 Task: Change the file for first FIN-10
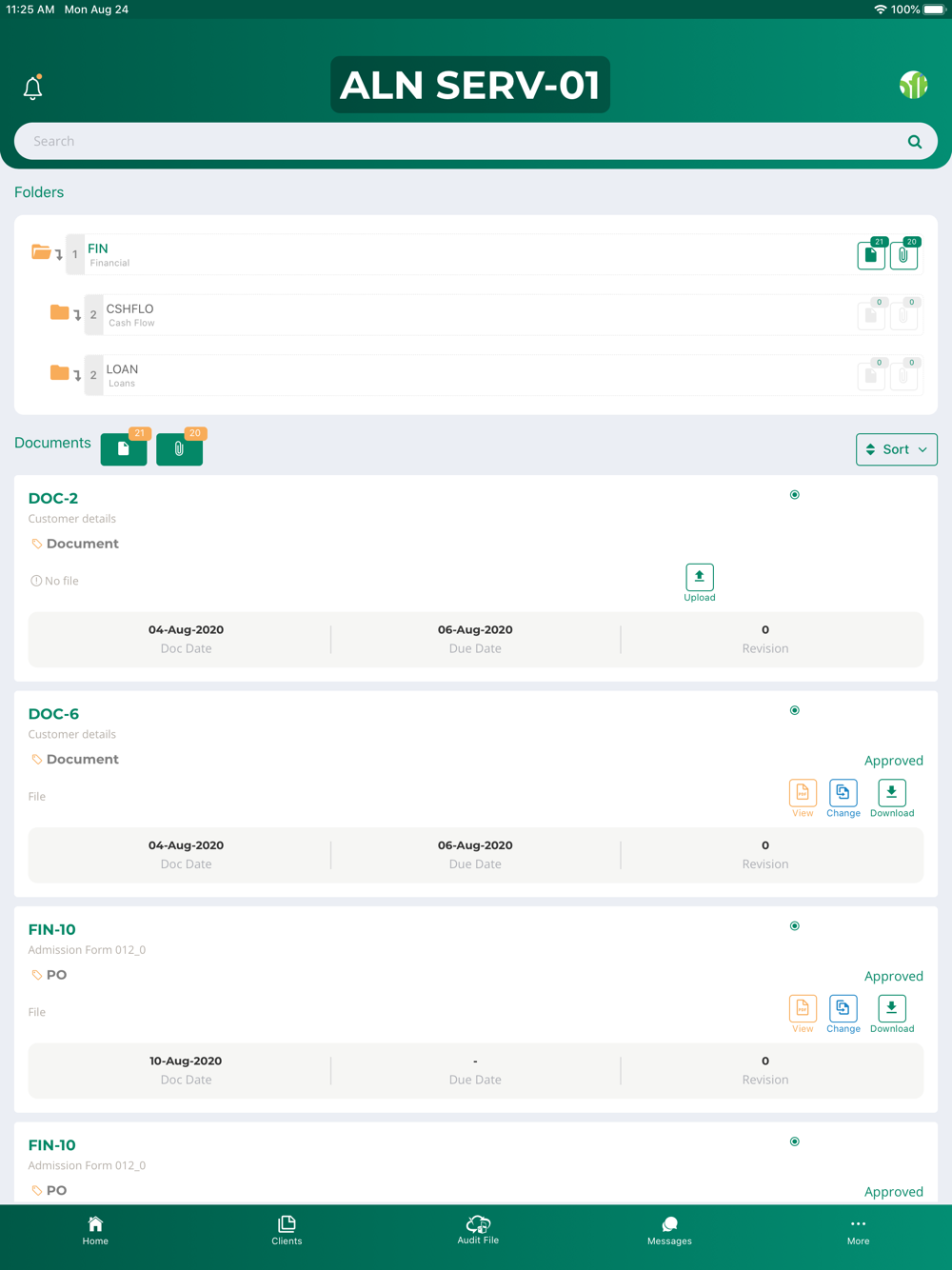(843, 1014)
